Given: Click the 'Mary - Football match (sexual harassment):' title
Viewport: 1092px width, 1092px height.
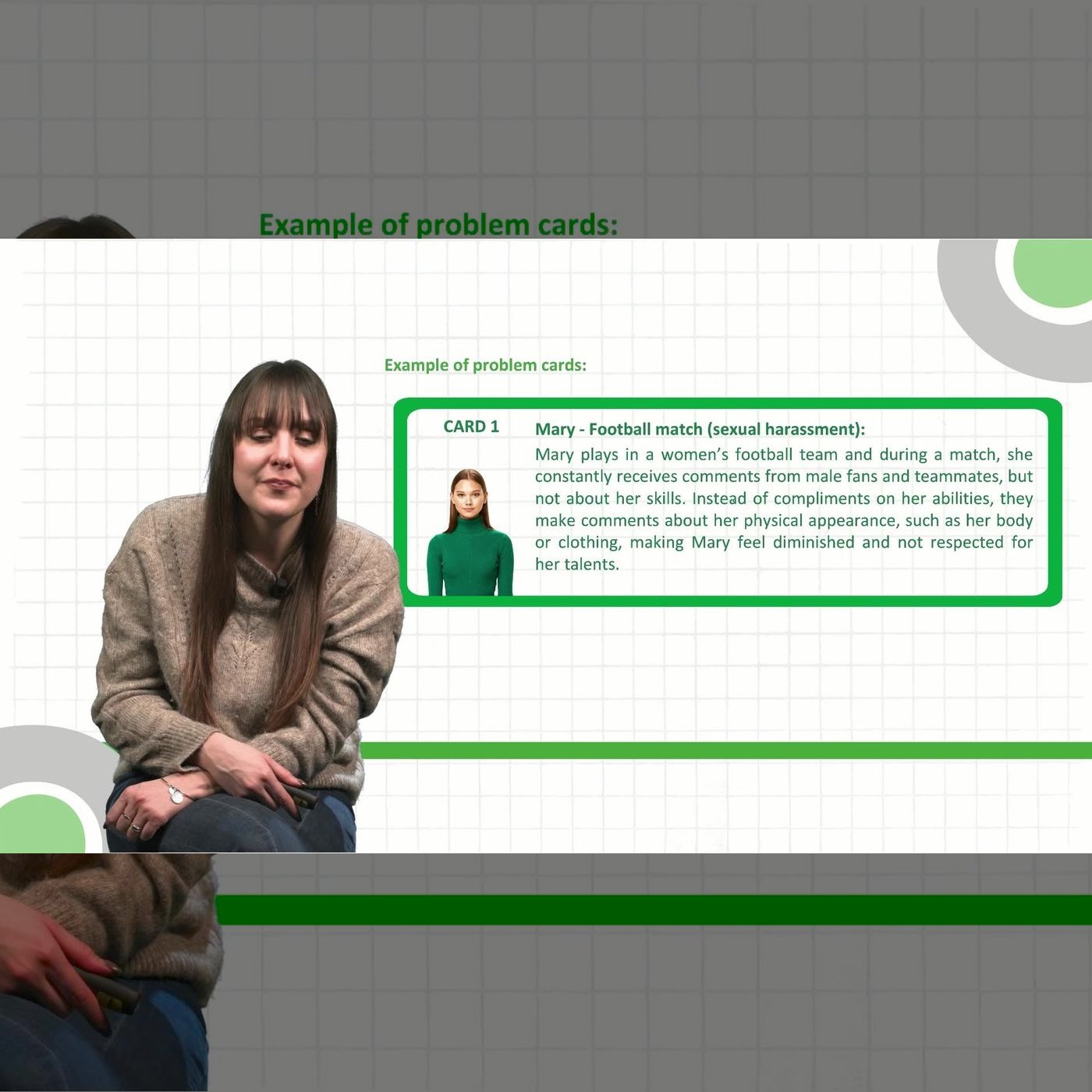Looking at the screenshot, I should [700, 429].
